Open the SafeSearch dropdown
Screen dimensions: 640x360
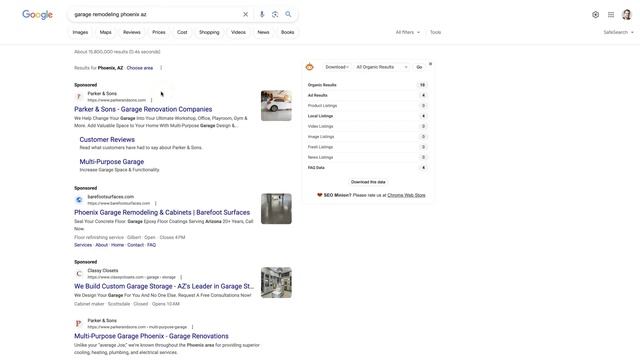(x=618, y=32)
